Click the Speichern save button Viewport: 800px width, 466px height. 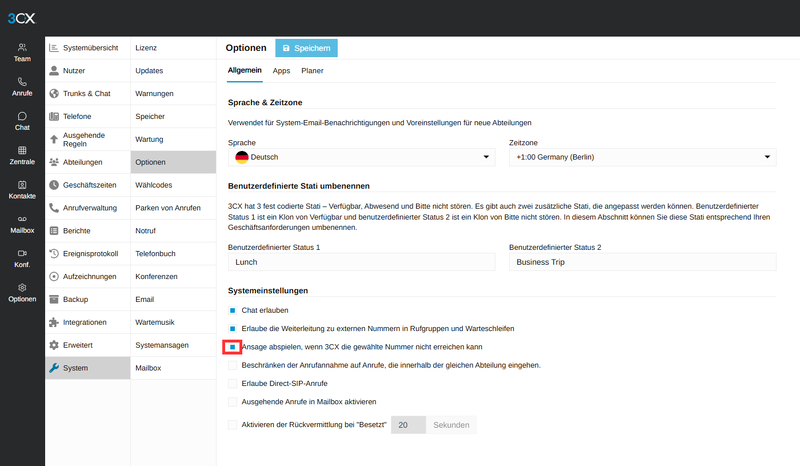(x=306, y=48)
